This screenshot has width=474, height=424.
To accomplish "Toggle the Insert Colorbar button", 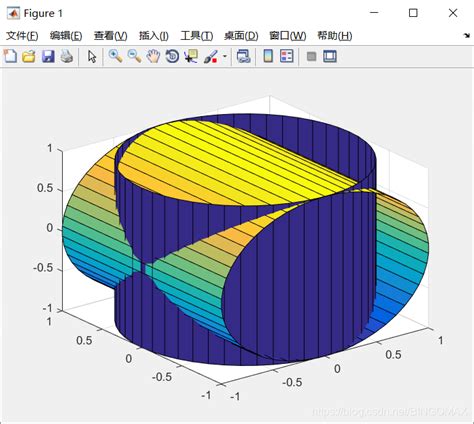I will coord(268,56).
